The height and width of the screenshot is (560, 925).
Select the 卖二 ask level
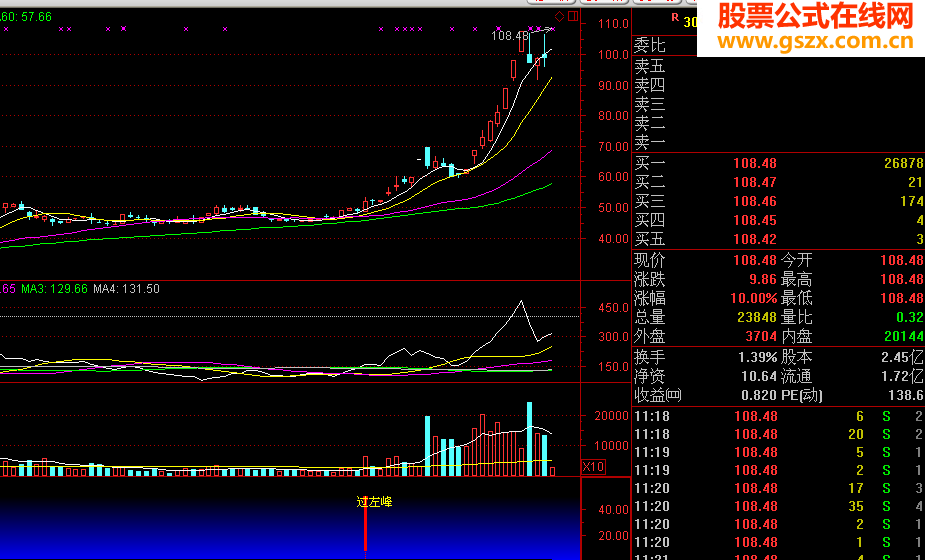(650, 123)
